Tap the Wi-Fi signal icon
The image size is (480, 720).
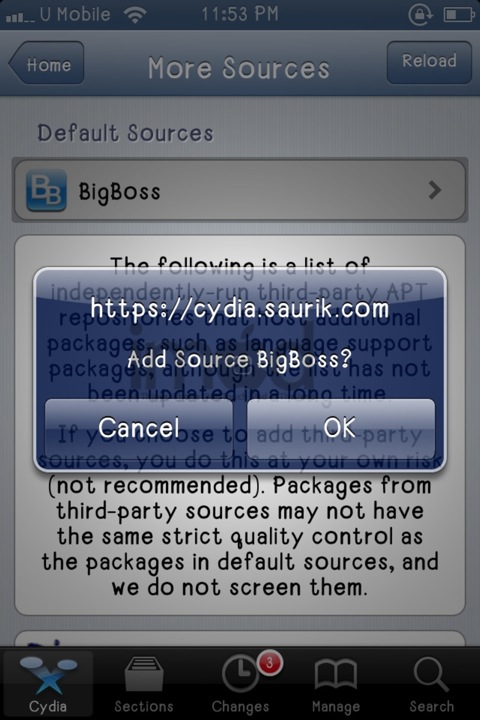click(135, 15)
